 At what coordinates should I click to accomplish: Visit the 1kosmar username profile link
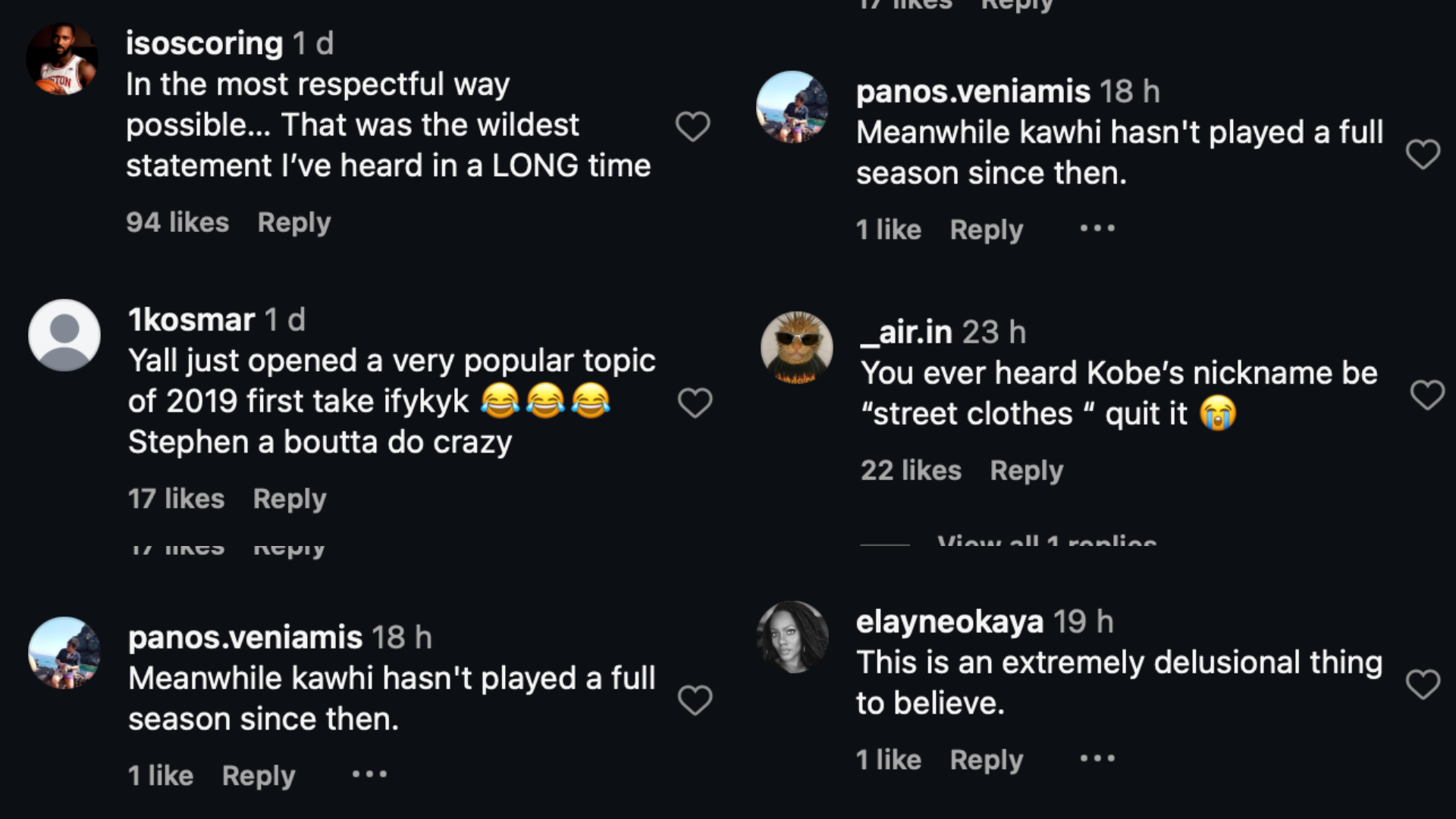click(x=191, y=320)
